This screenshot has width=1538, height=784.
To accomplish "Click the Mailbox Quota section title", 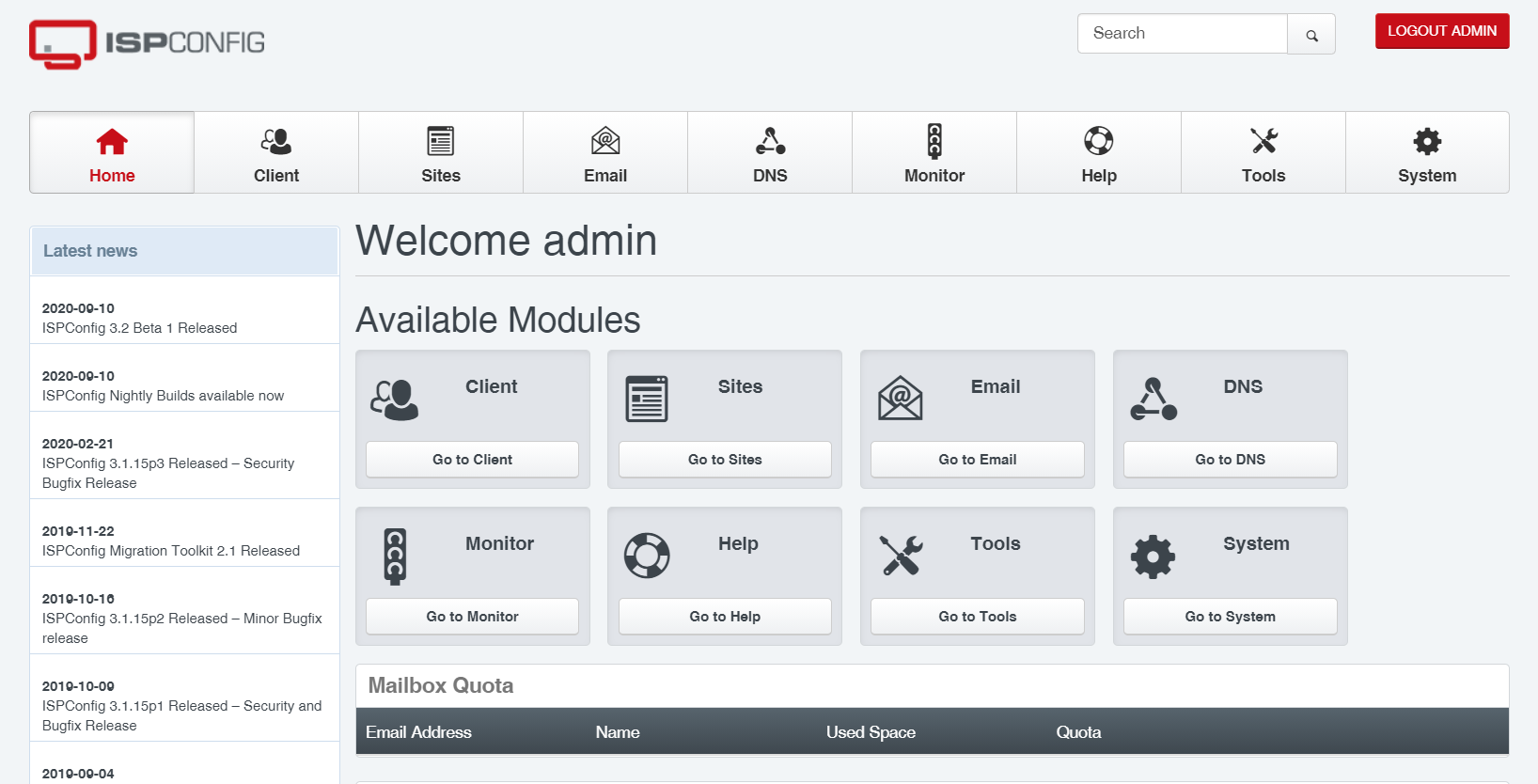I will click(x=441, y=685).
